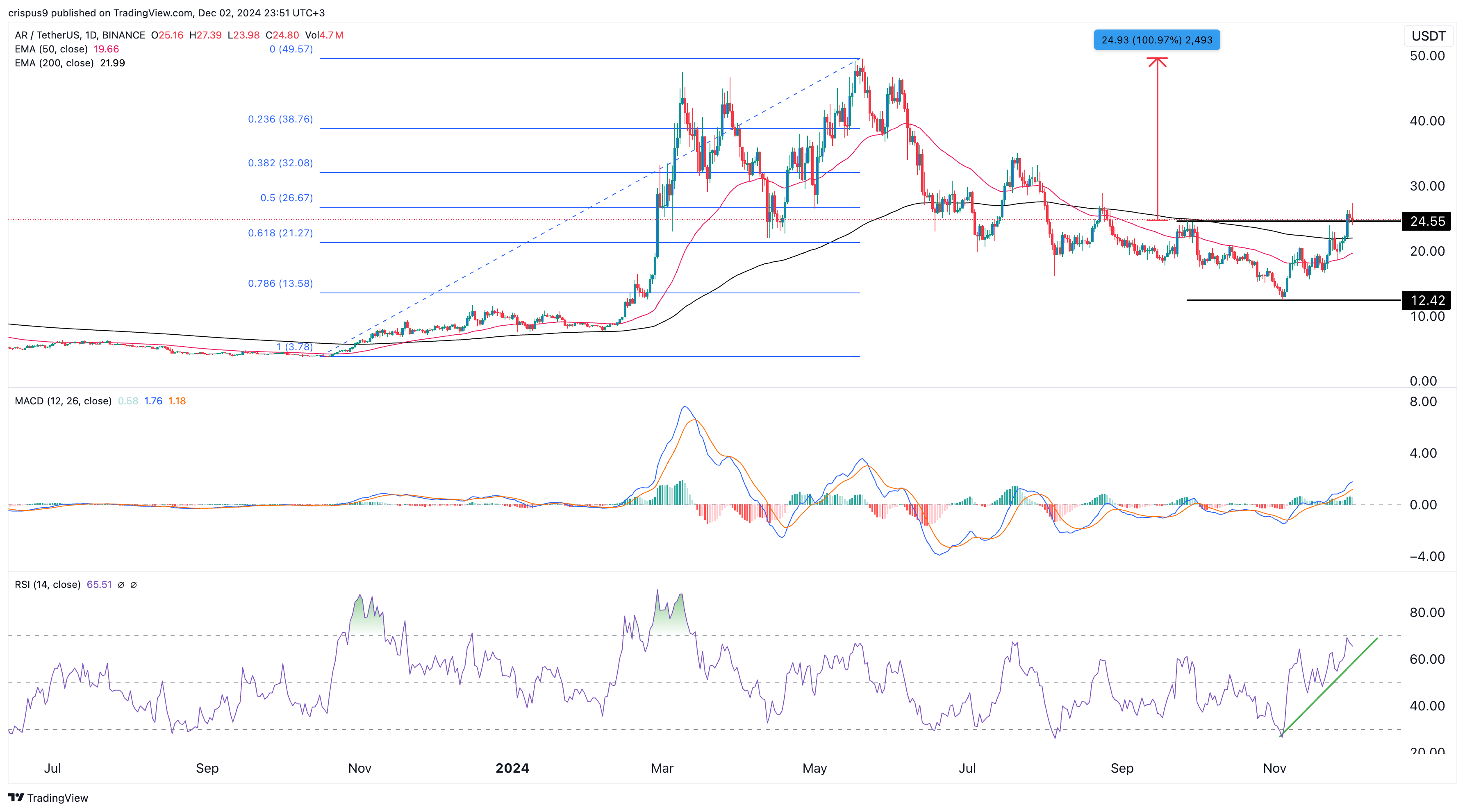The height and width of the screenshot is (812, 1465).
Task: Click the 0 (49.57) Fibonacci label
Action: click(x=291, y=49)
